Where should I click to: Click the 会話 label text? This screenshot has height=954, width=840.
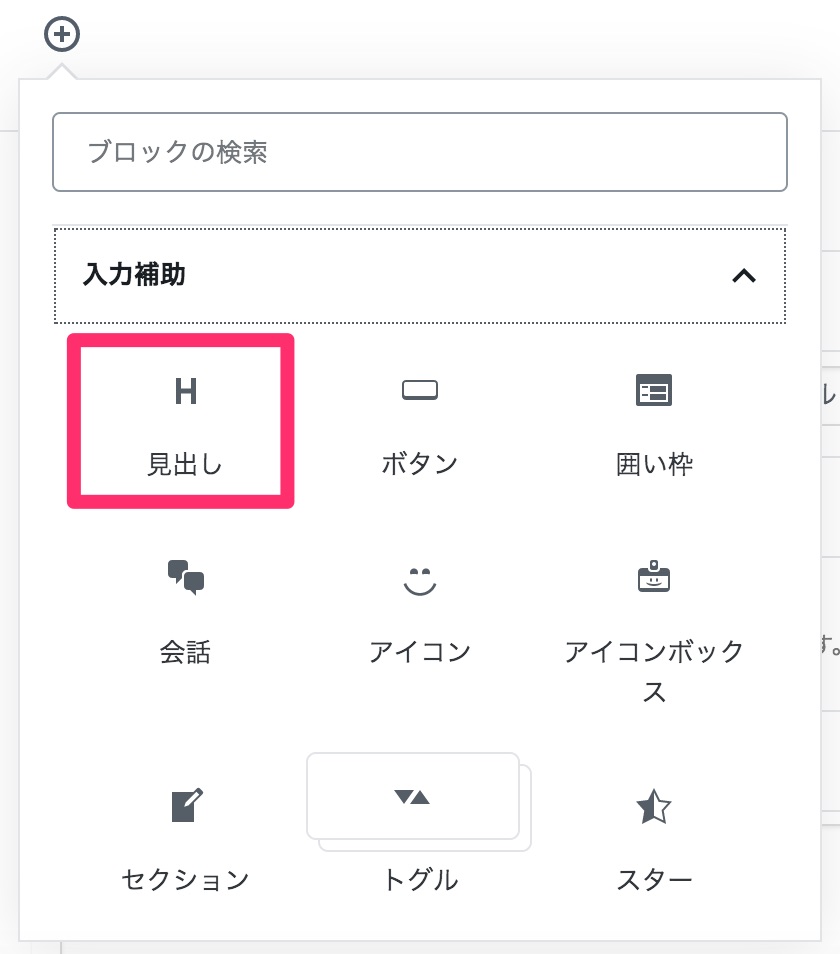click(185, 652)
